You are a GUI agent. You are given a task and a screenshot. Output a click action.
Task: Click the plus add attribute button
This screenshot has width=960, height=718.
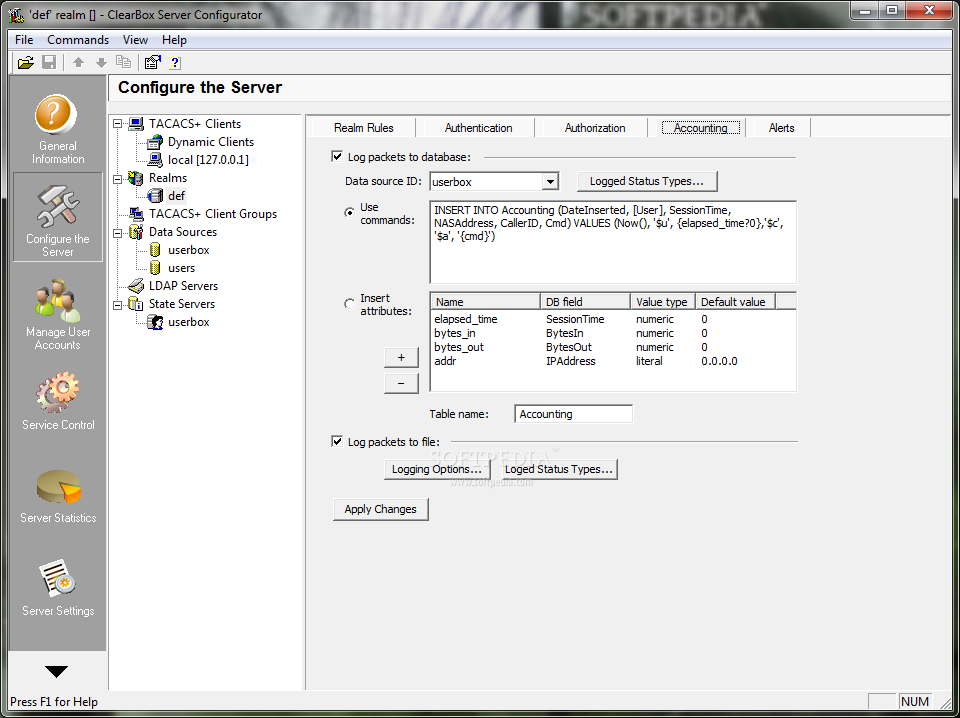click(x=401, y=357)
